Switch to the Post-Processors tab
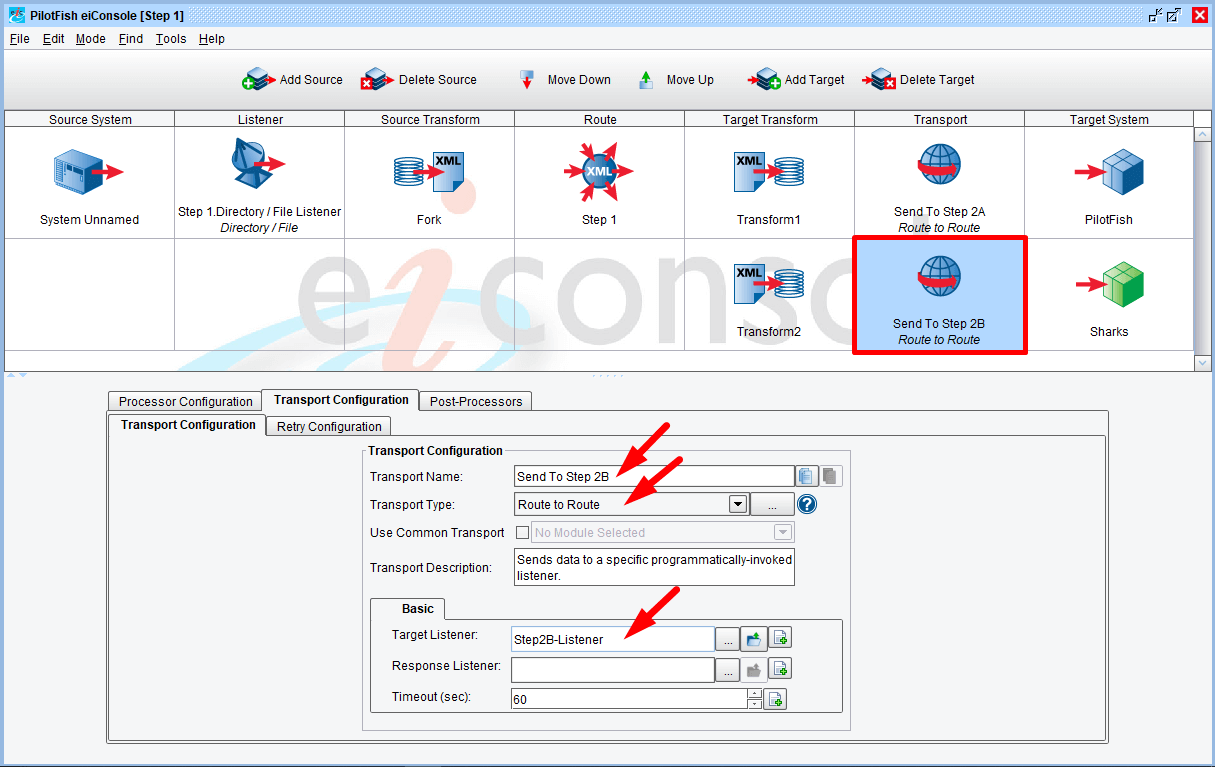 [x=476, y=401]
